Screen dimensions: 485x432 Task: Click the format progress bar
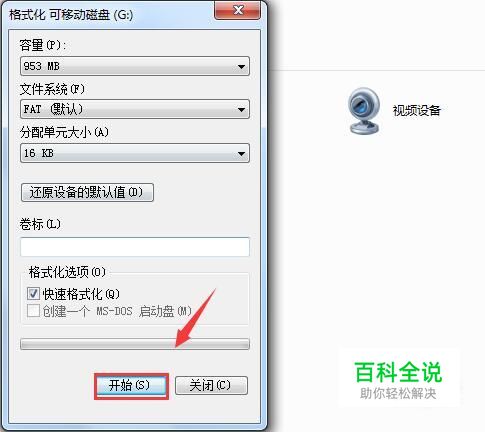(135, 344)
